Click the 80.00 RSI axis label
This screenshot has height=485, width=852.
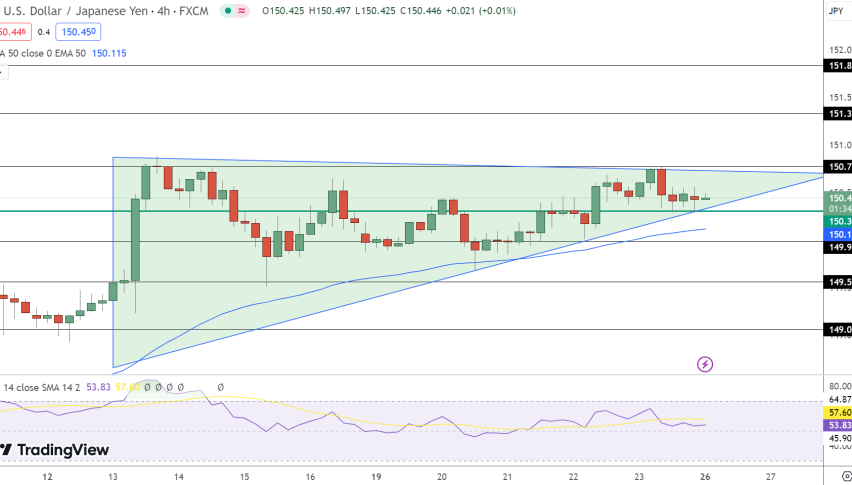840,386
